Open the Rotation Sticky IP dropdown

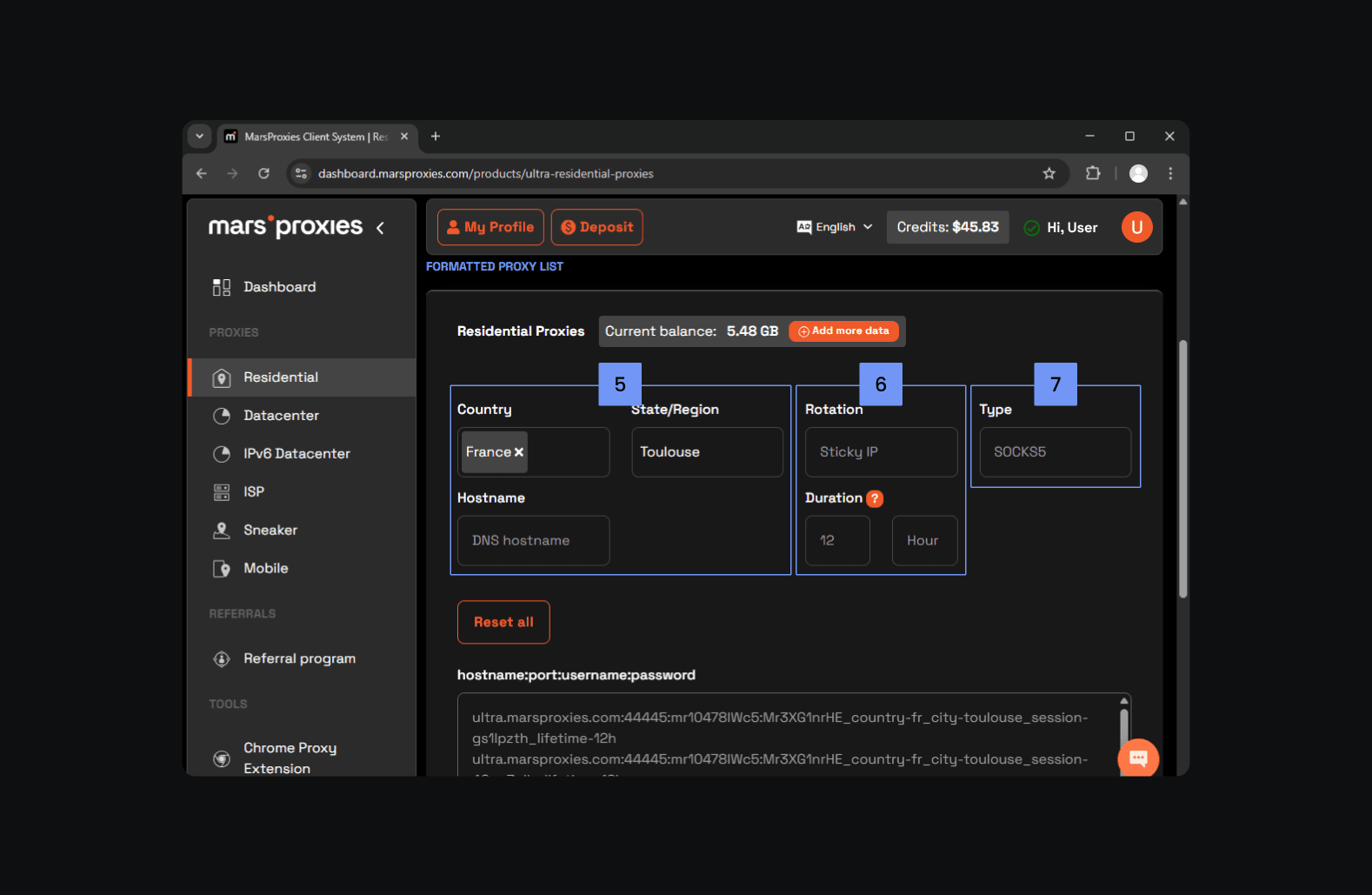click(x=882, y=452)
